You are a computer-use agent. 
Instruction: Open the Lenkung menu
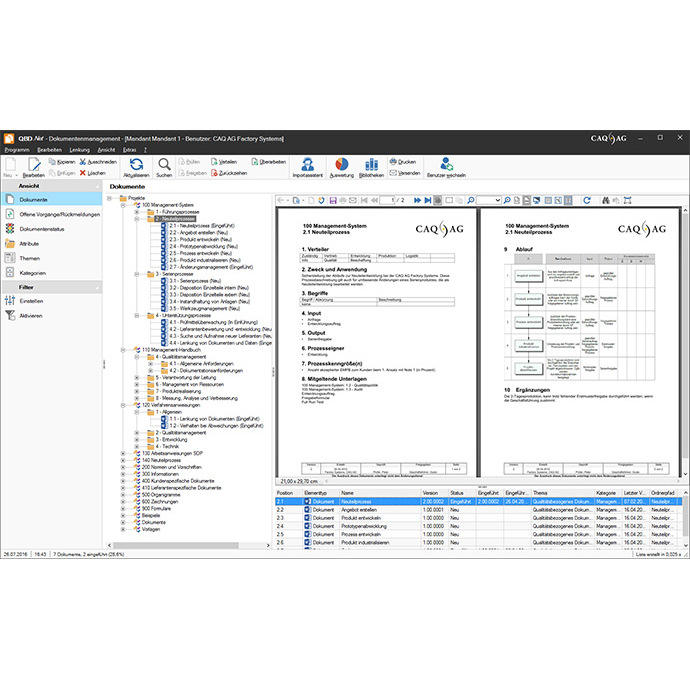pyautogui.click(x=79, y=149)
